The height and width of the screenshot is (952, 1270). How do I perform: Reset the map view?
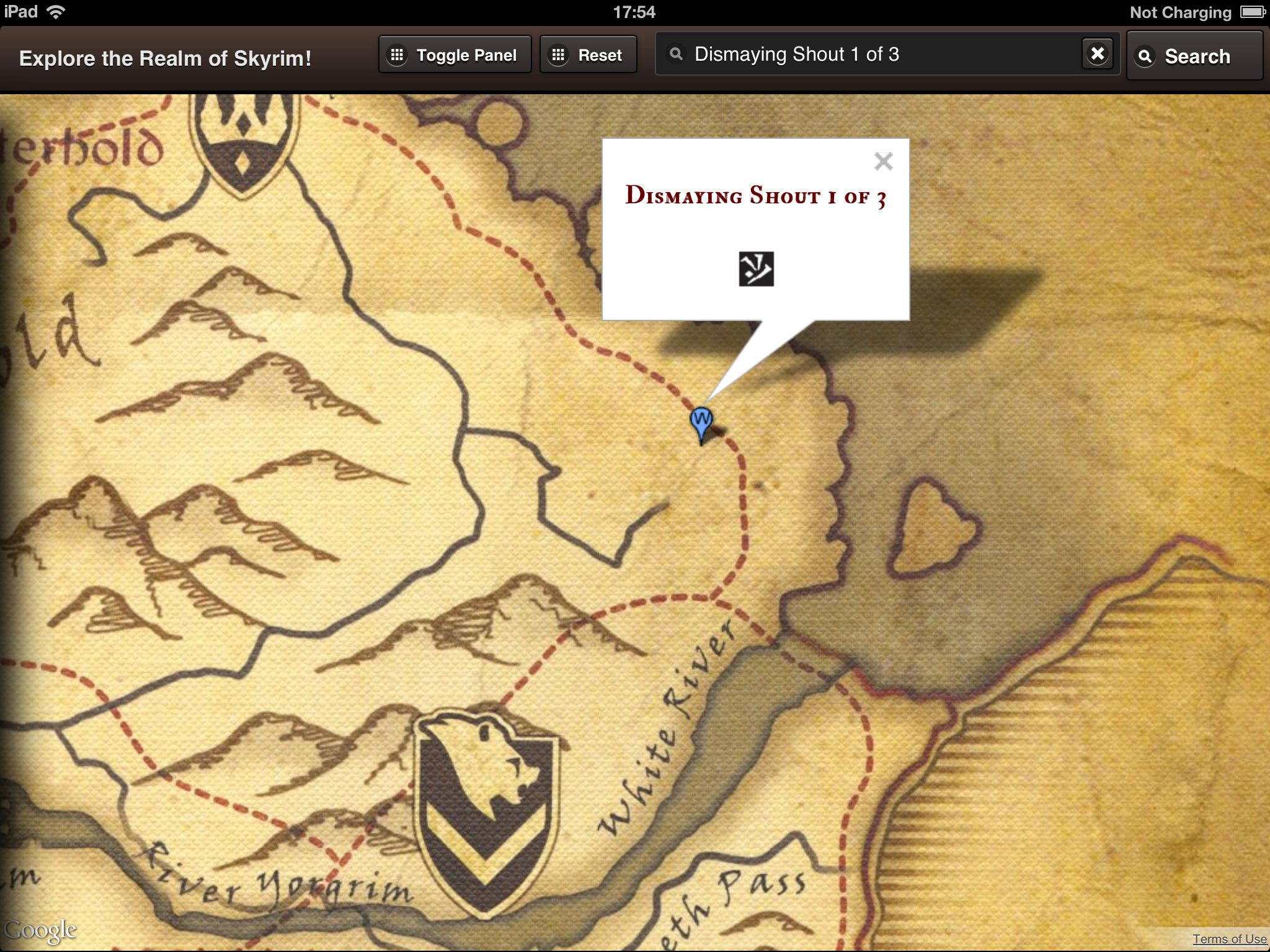click(588, 55)
